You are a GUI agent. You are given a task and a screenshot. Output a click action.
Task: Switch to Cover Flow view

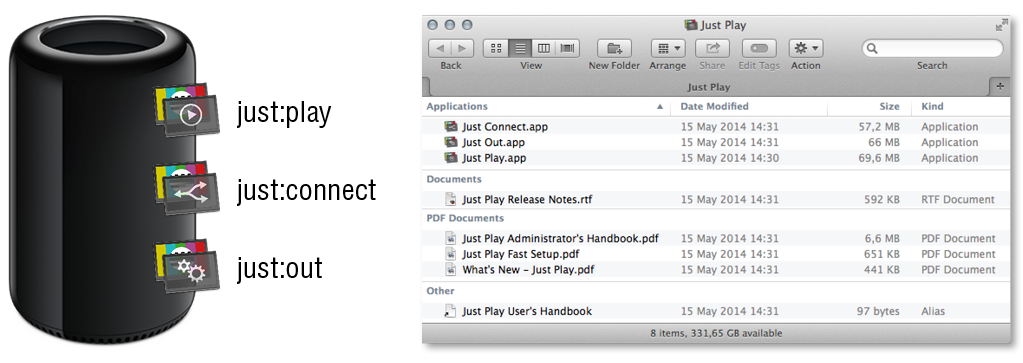click(x=568, y=48)
